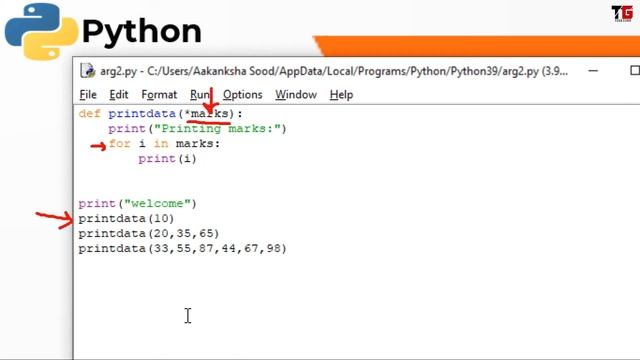Maximize the arg2.py editor window
This screenshot has height=360, width=640.
point(635,71)
